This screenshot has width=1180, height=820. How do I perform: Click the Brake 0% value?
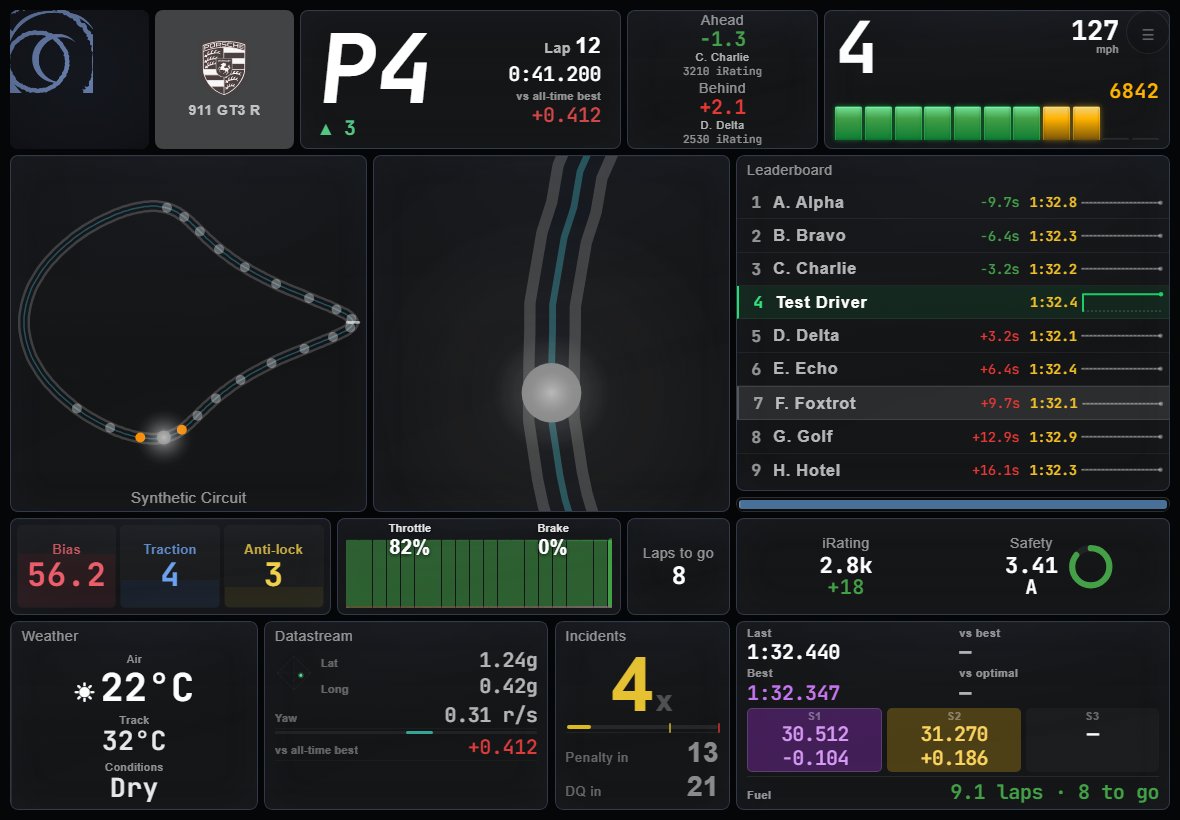click(552, 548)
